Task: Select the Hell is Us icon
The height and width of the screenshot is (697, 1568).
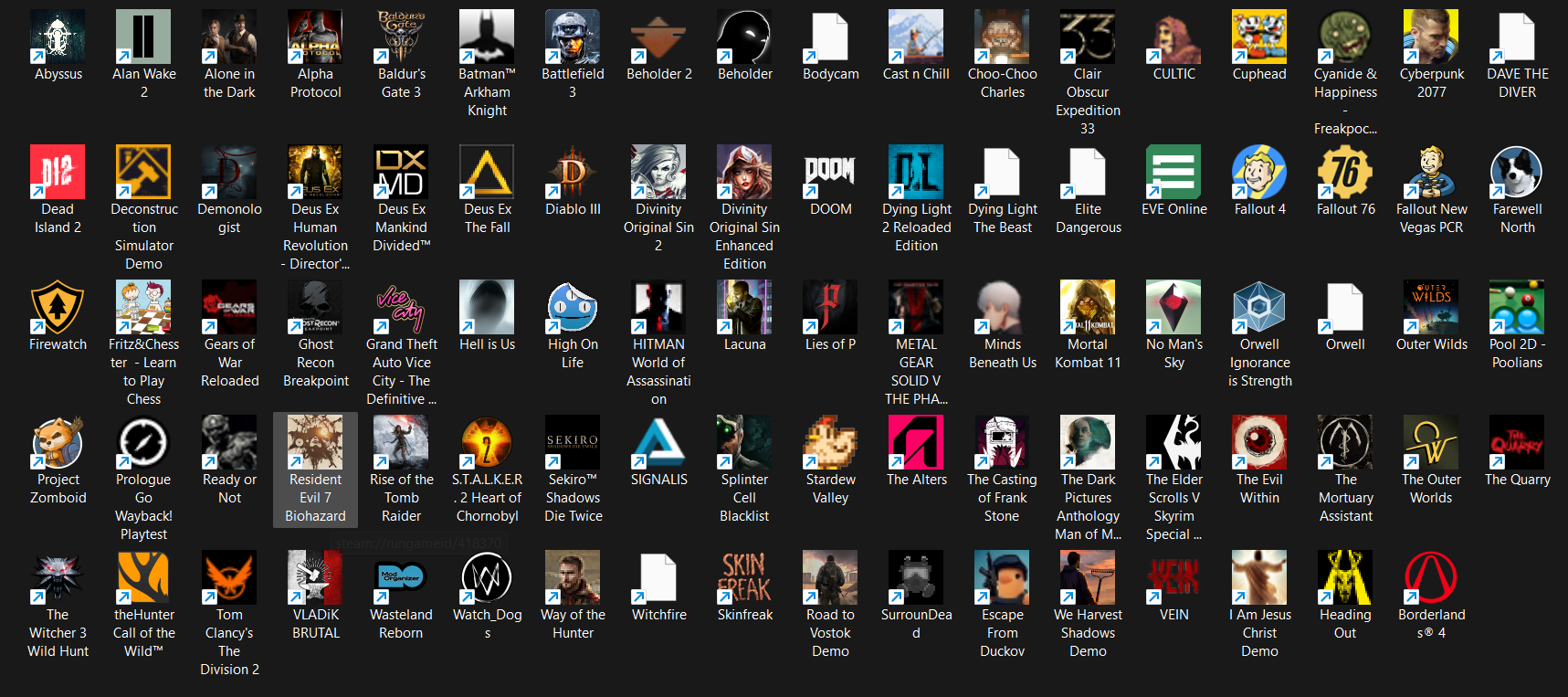Action: pos(487,308)
